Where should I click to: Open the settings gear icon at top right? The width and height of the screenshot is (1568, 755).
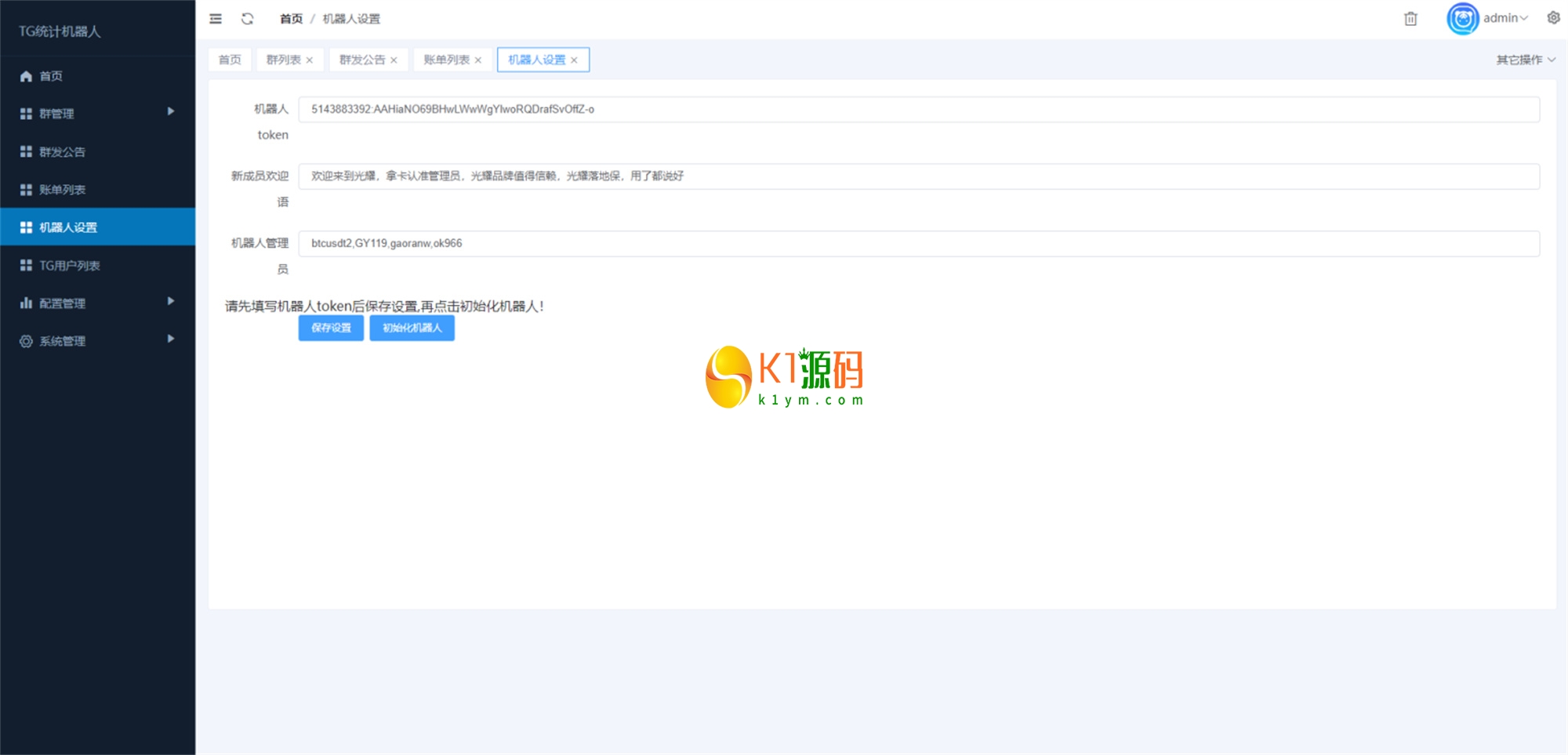(1553, 18)
